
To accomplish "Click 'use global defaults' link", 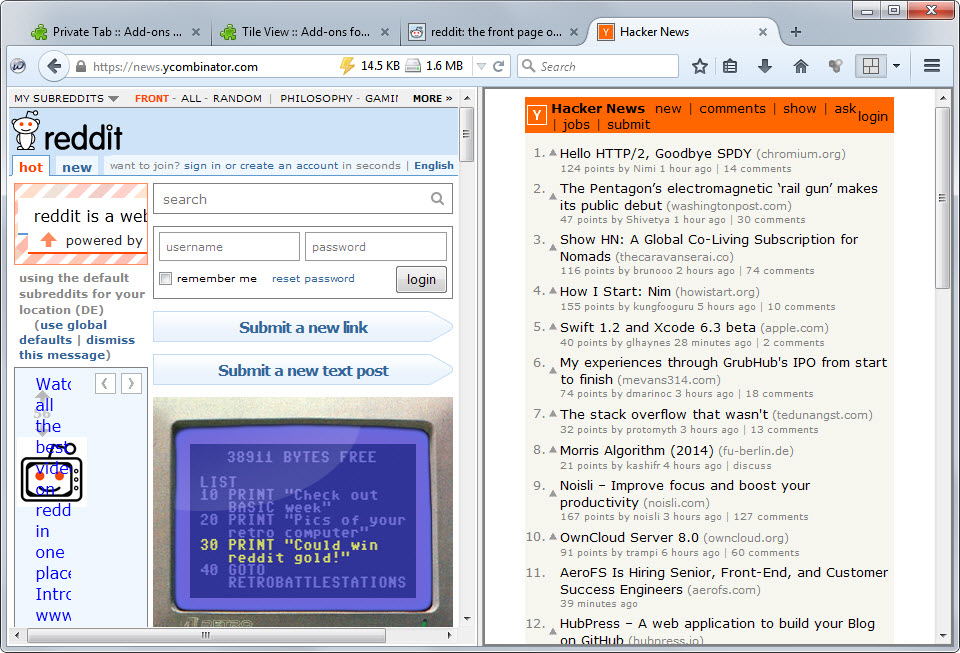I will (63, 332).
